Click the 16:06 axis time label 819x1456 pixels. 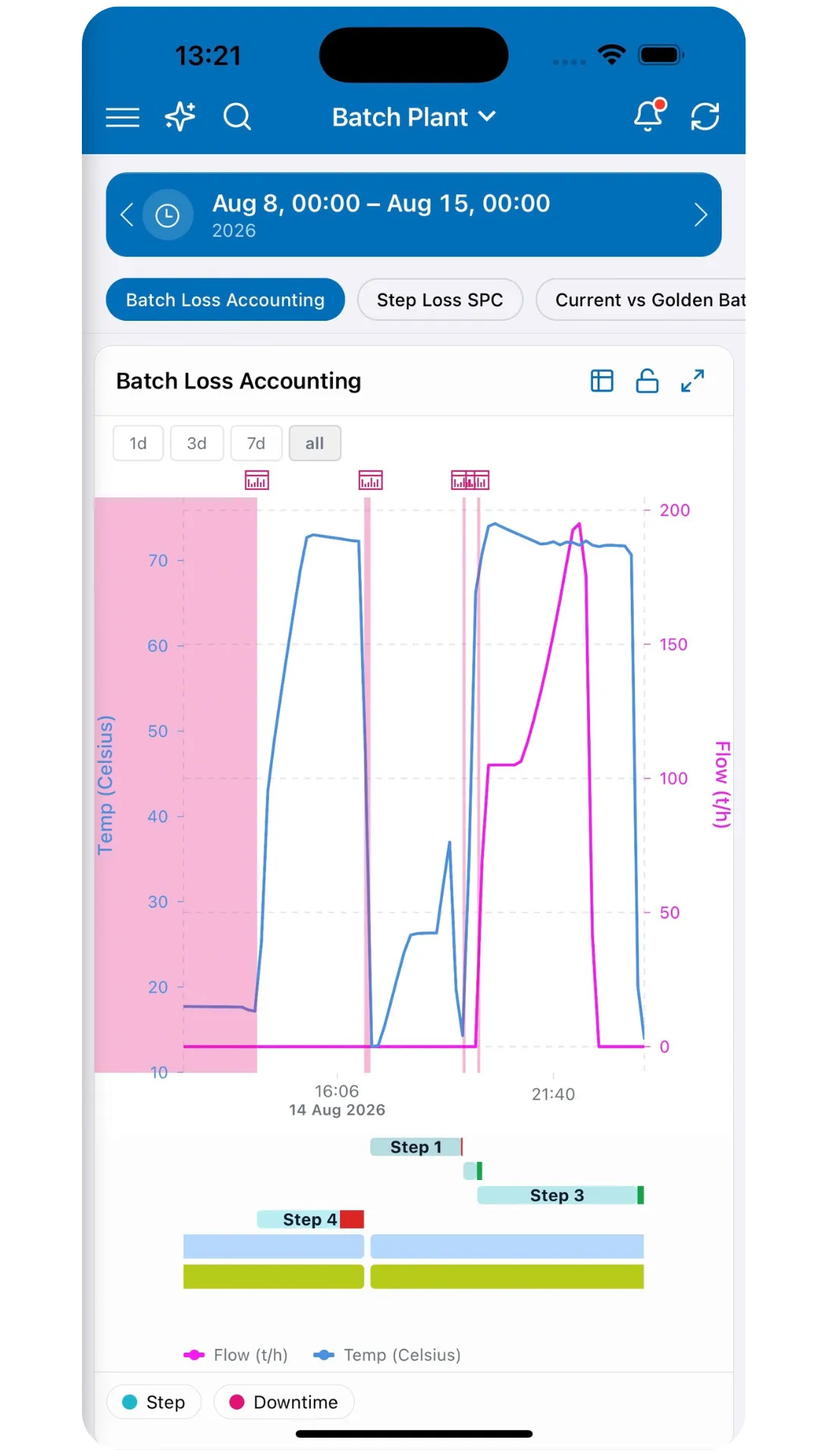point(337,1091)
